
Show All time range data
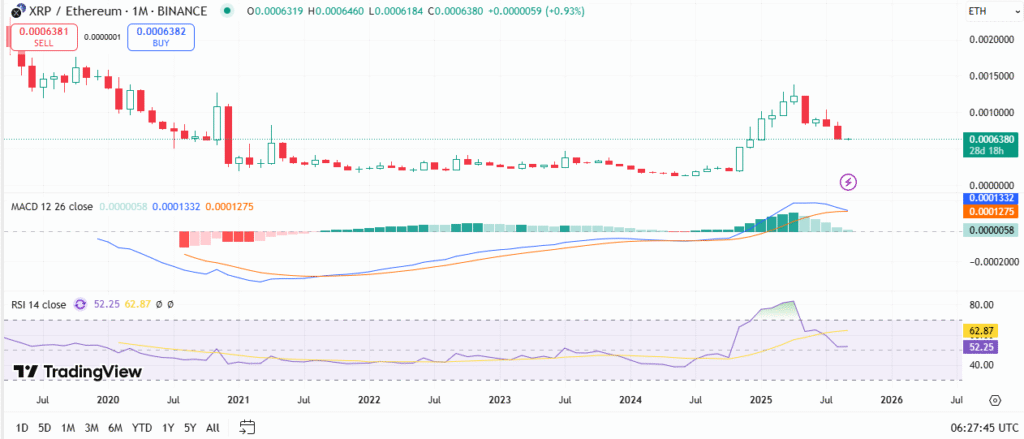(x=212, y=427)
